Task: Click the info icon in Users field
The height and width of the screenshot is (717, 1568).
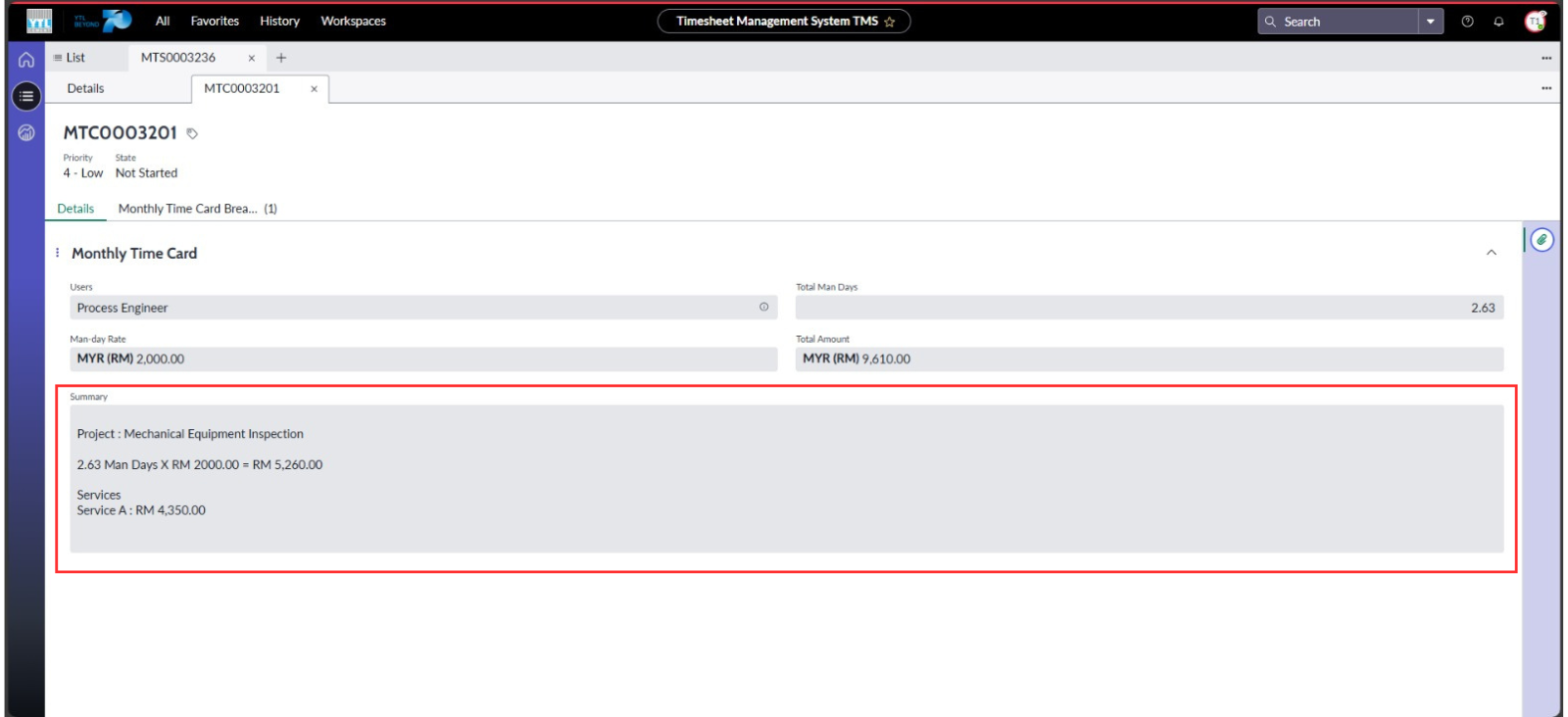Action: pos(763,308)
